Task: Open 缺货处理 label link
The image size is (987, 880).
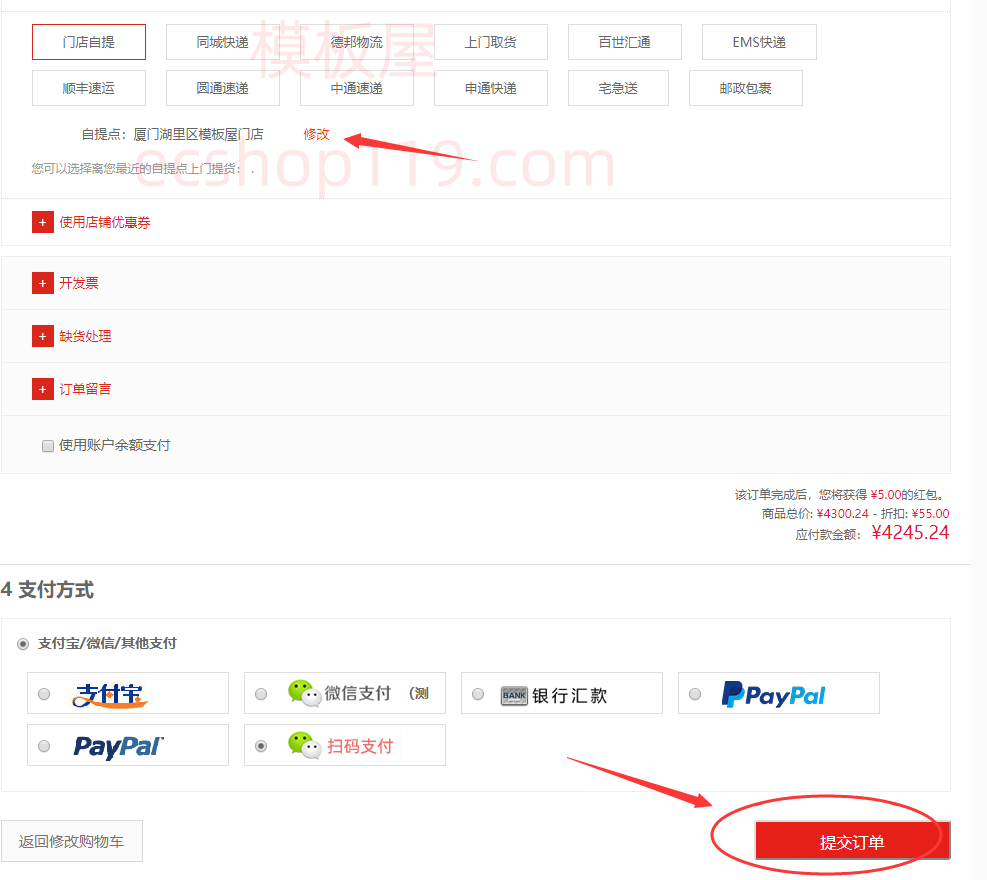Action: click(85, 336)
